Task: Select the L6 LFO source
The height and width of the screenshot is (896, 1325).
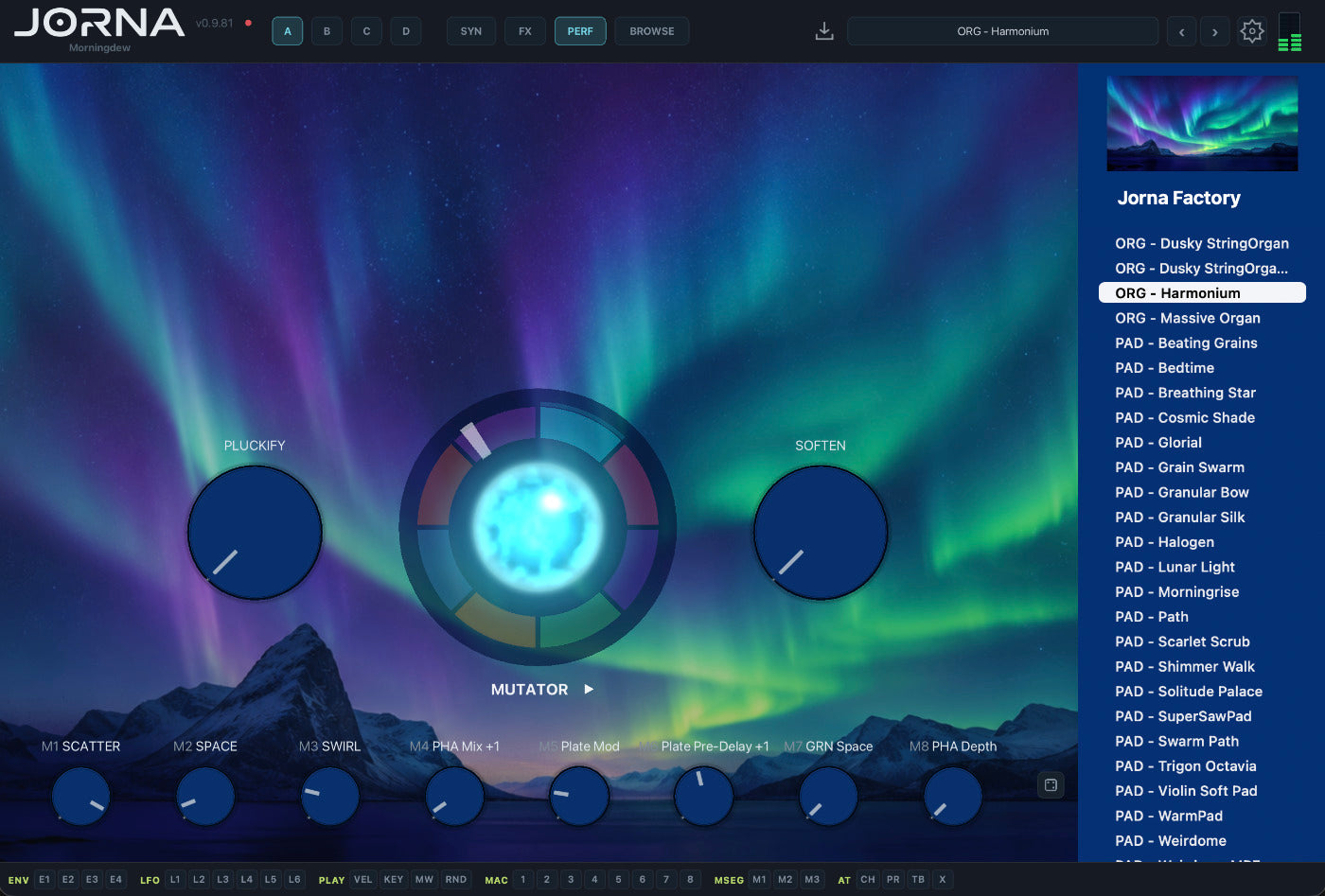Action: (294, 880)
